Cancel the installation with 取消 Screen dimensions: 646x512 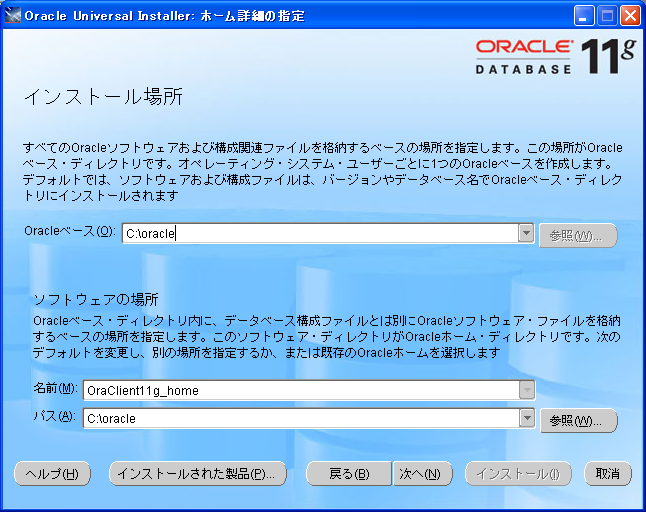point(608,473)
